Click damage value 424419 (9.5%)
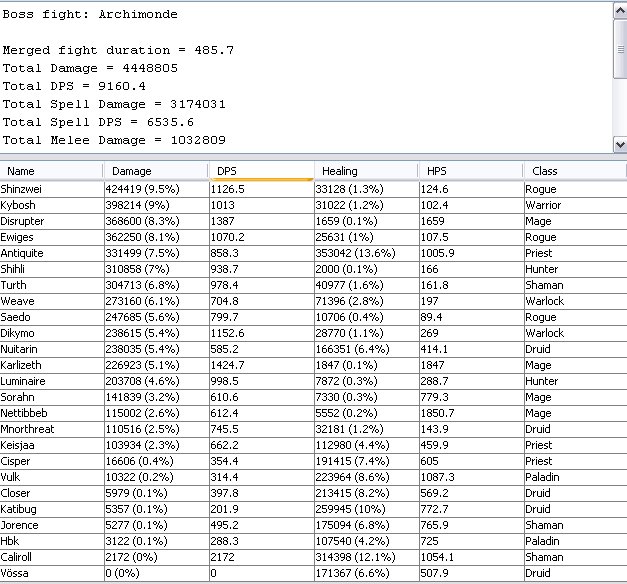 143,189
